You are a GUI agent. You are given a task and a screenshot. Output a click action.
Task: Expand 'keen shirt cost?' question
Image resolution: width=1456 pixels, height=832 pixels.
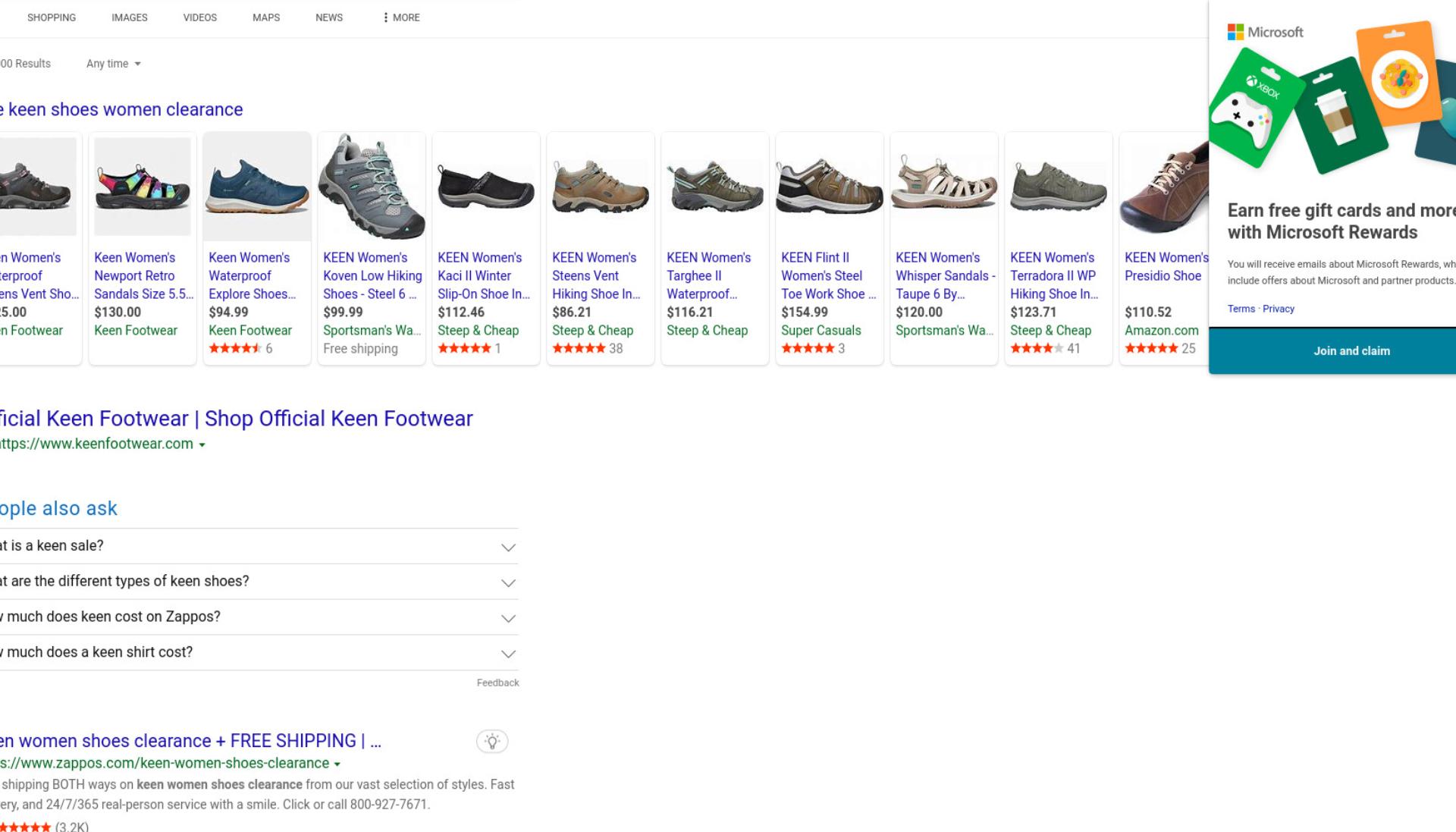[259, 653]
